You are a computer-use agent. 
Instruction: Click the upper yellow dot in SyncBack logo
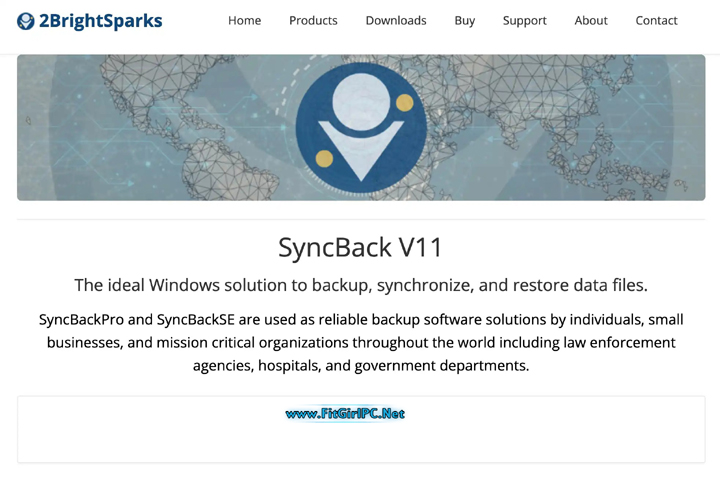[x=404, y=102]
